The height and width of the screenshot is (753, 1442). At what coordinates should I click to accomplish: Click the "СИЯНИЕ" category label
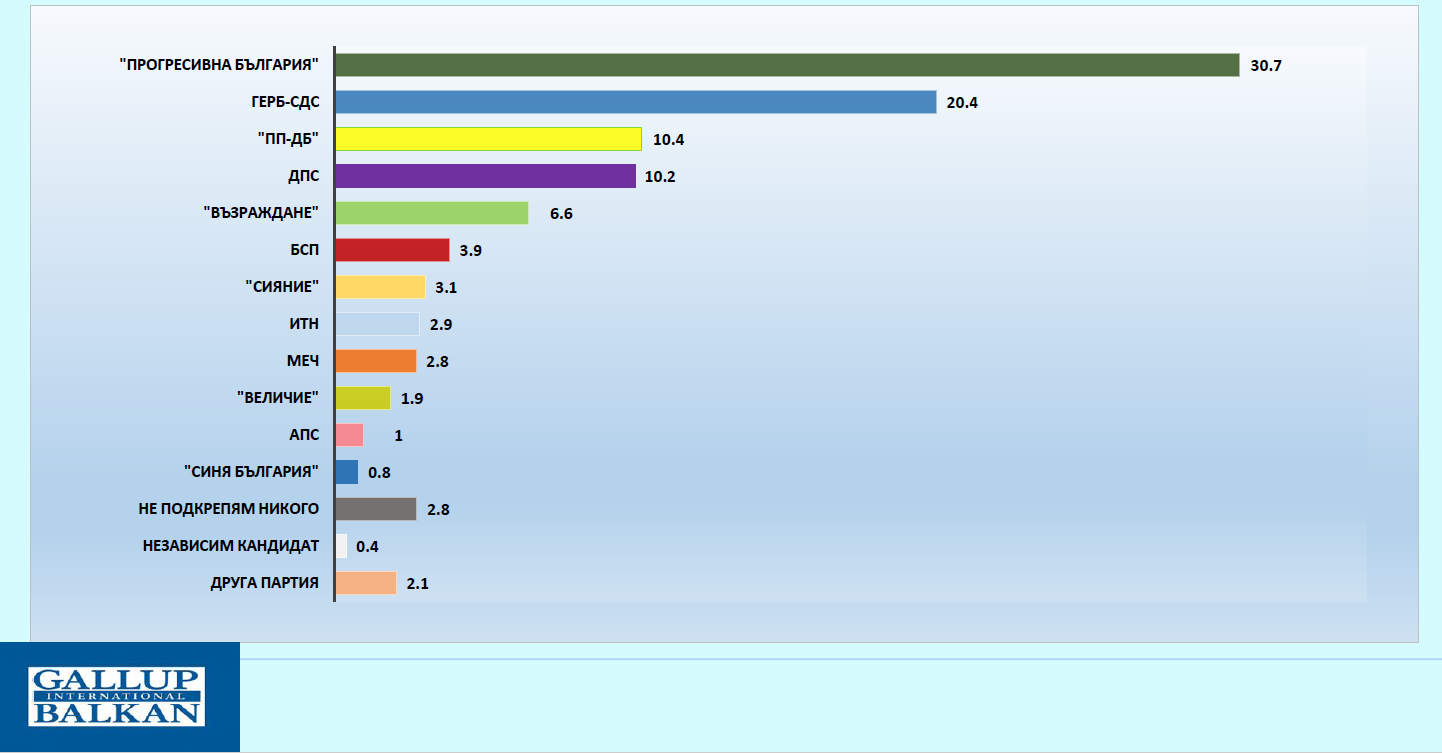point(282,287)
